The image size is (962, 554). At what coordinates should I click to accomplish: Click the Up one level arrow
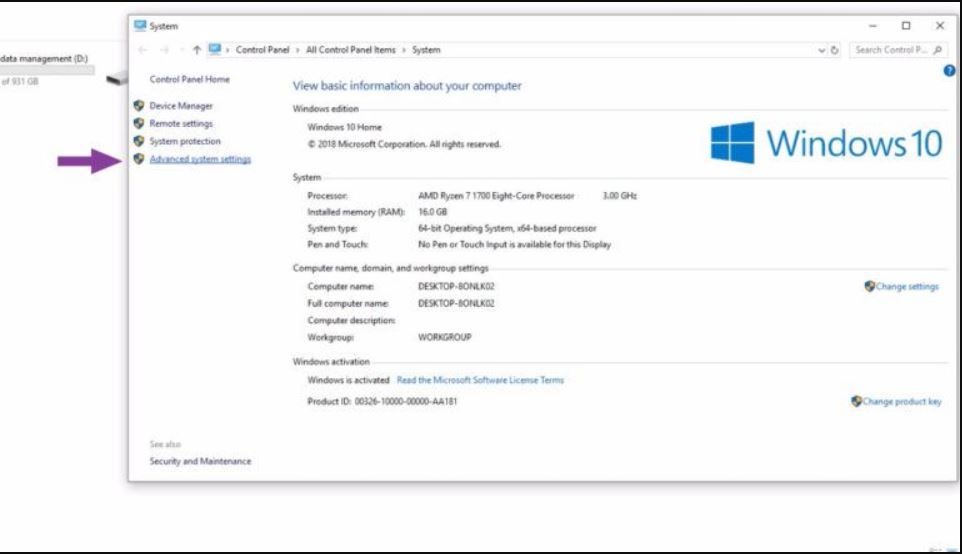pos(197,50)
